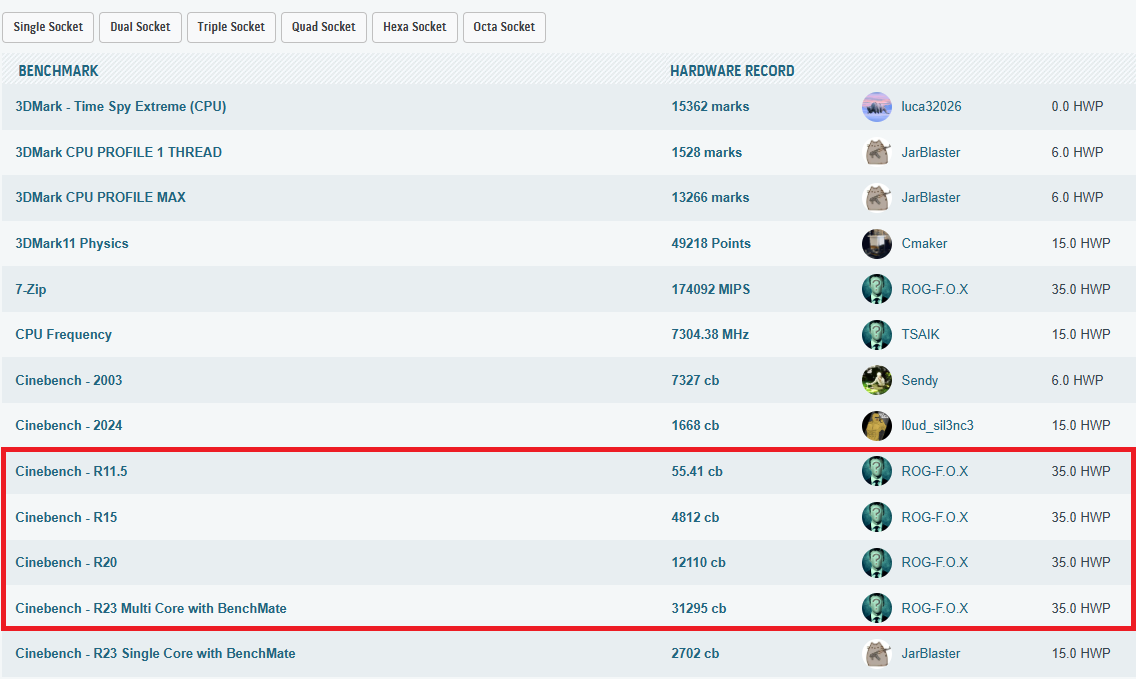Screen dimensions: 1136x679
Task: Click JarBlaster's avatar in R23 Single Core row
Action: coord(876,654)
